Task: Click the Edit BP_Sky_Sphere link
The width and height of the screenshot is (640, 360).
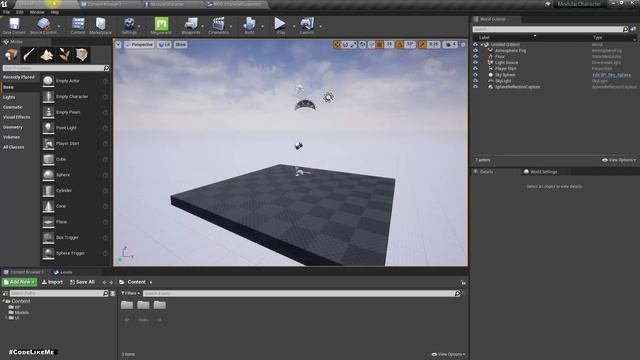Action: (611, 75)
